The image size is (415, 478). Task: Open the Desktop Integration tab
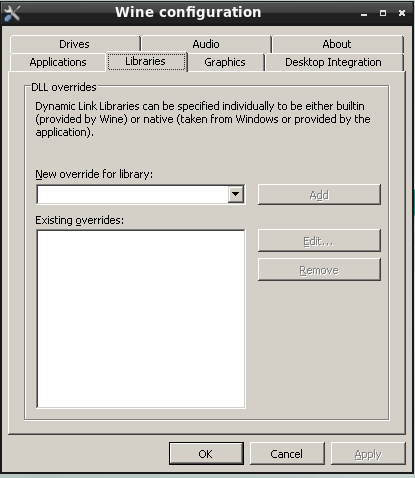334,62
